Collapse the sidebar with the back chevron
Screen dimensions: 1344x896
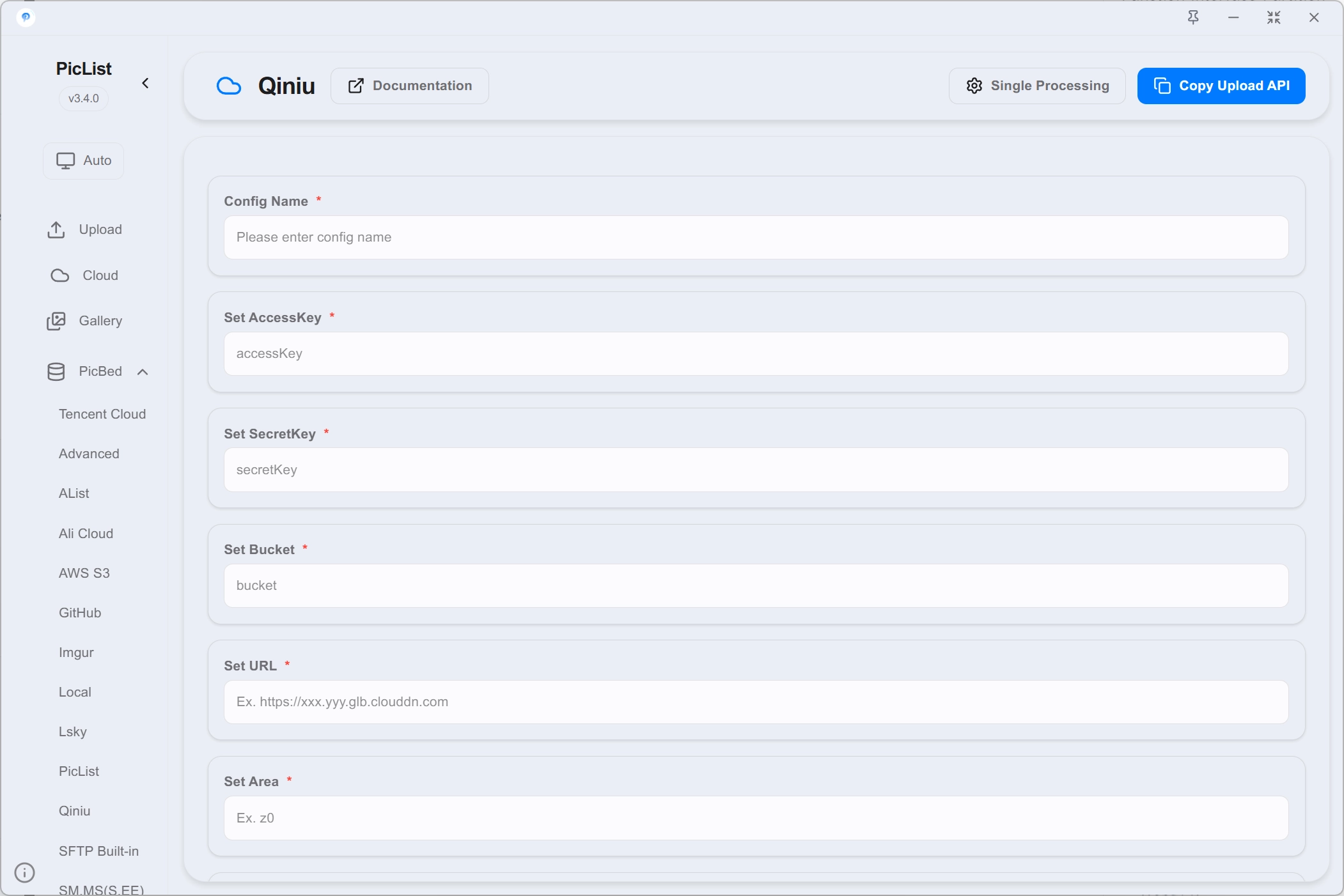[x=146, y=83]
